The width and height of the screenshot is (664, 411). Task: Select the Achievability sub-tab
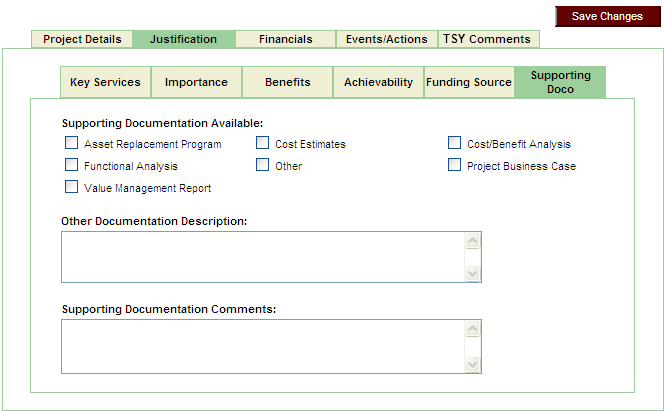378,82
